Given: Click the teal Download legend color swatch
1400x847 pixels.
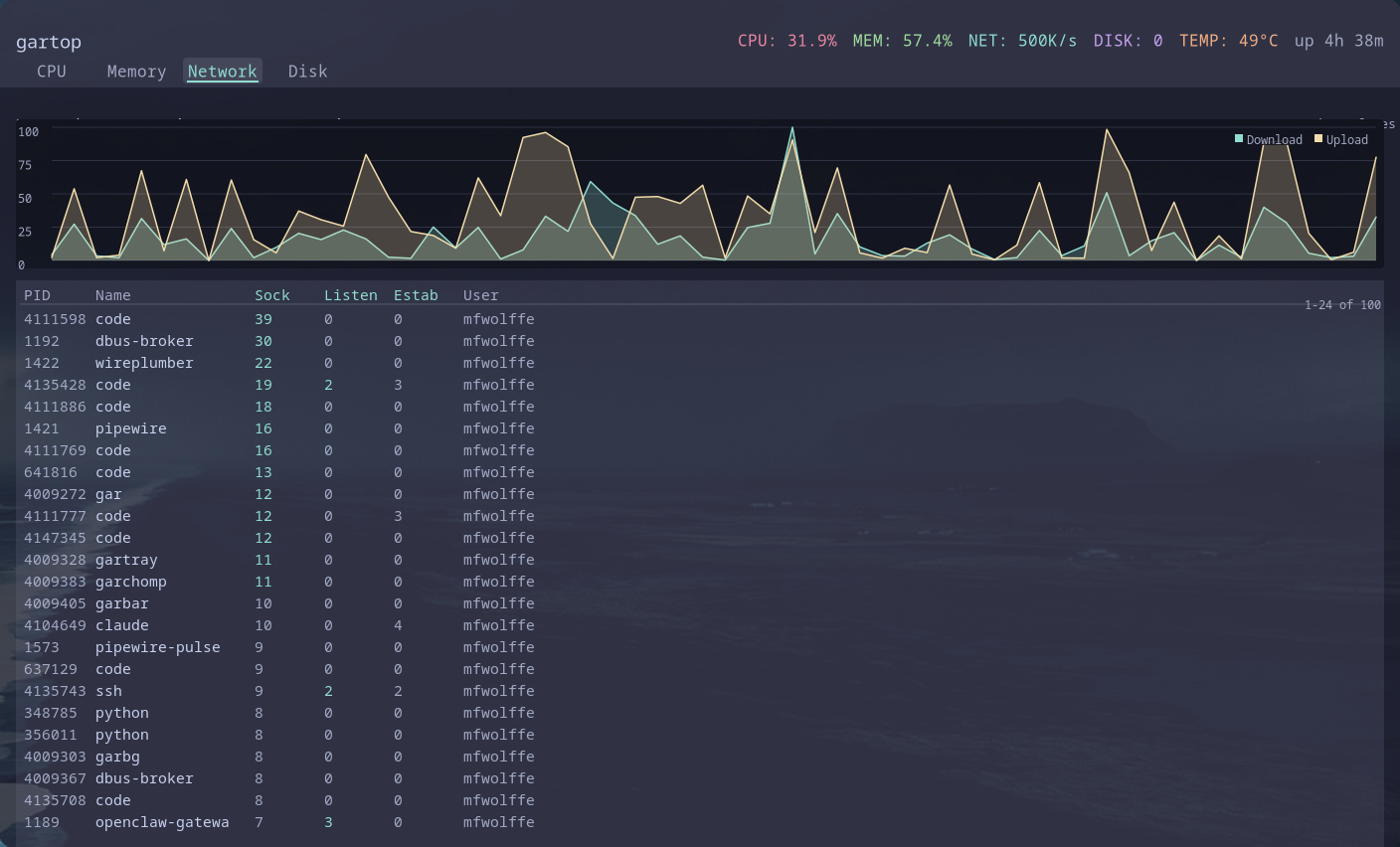Looking at the screenshot, I should coord(1238,139).
